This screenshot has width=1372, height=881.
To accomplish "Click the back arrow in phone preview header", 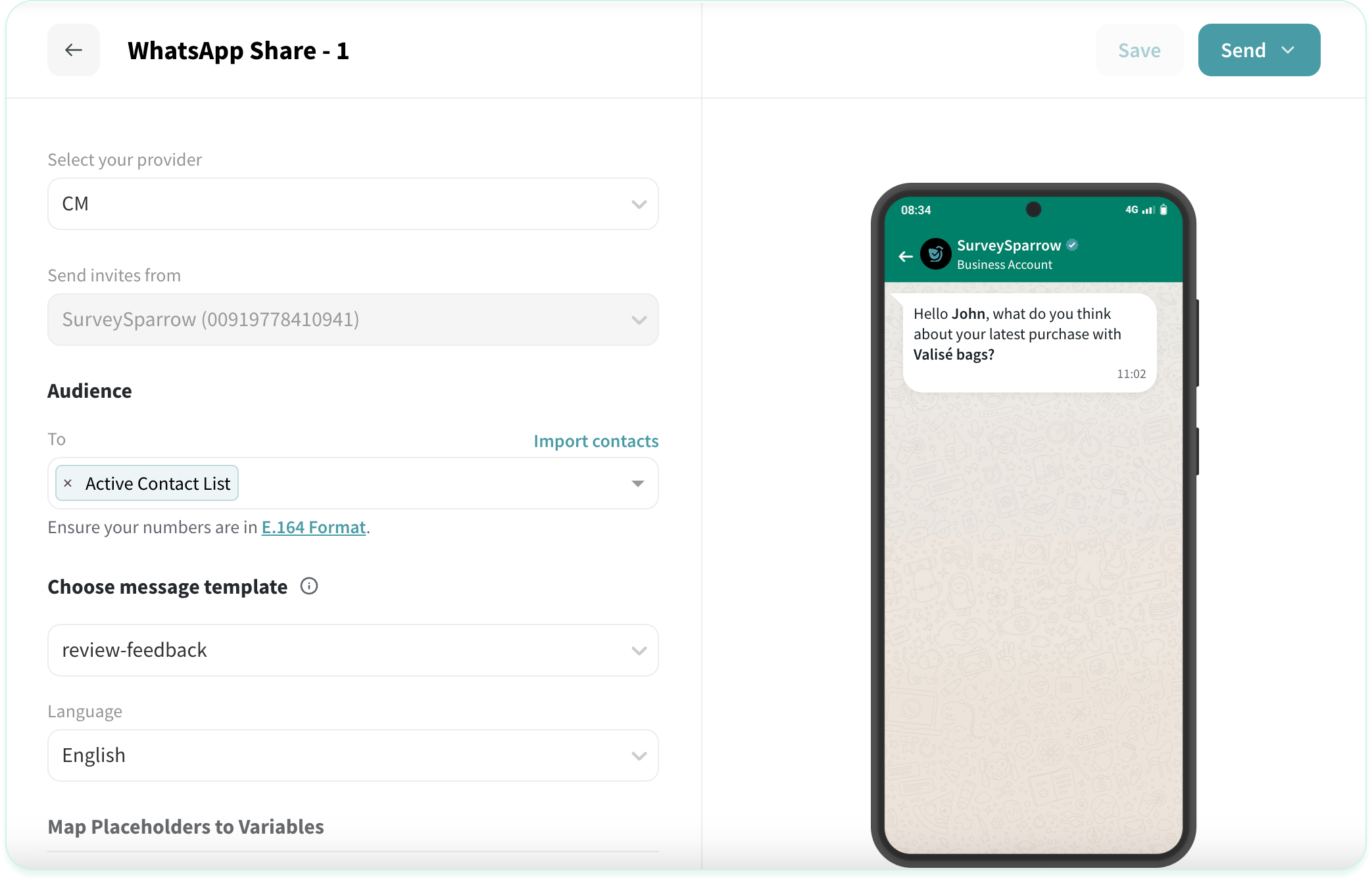I will pos(906,256).
